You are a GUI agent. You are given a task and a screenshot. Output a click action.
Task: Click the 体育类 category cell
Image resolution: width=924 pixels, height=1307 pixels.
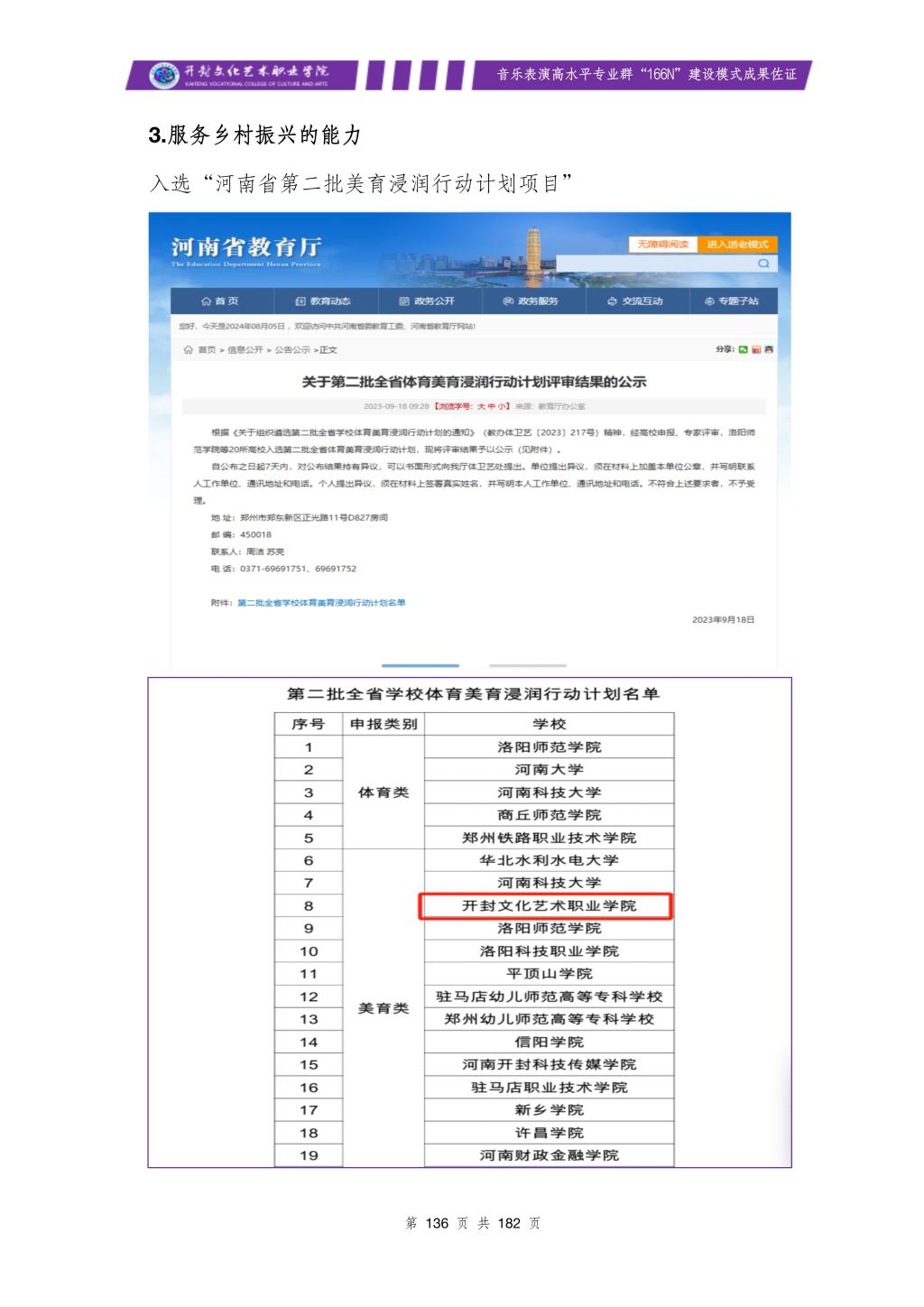(383, 793)
